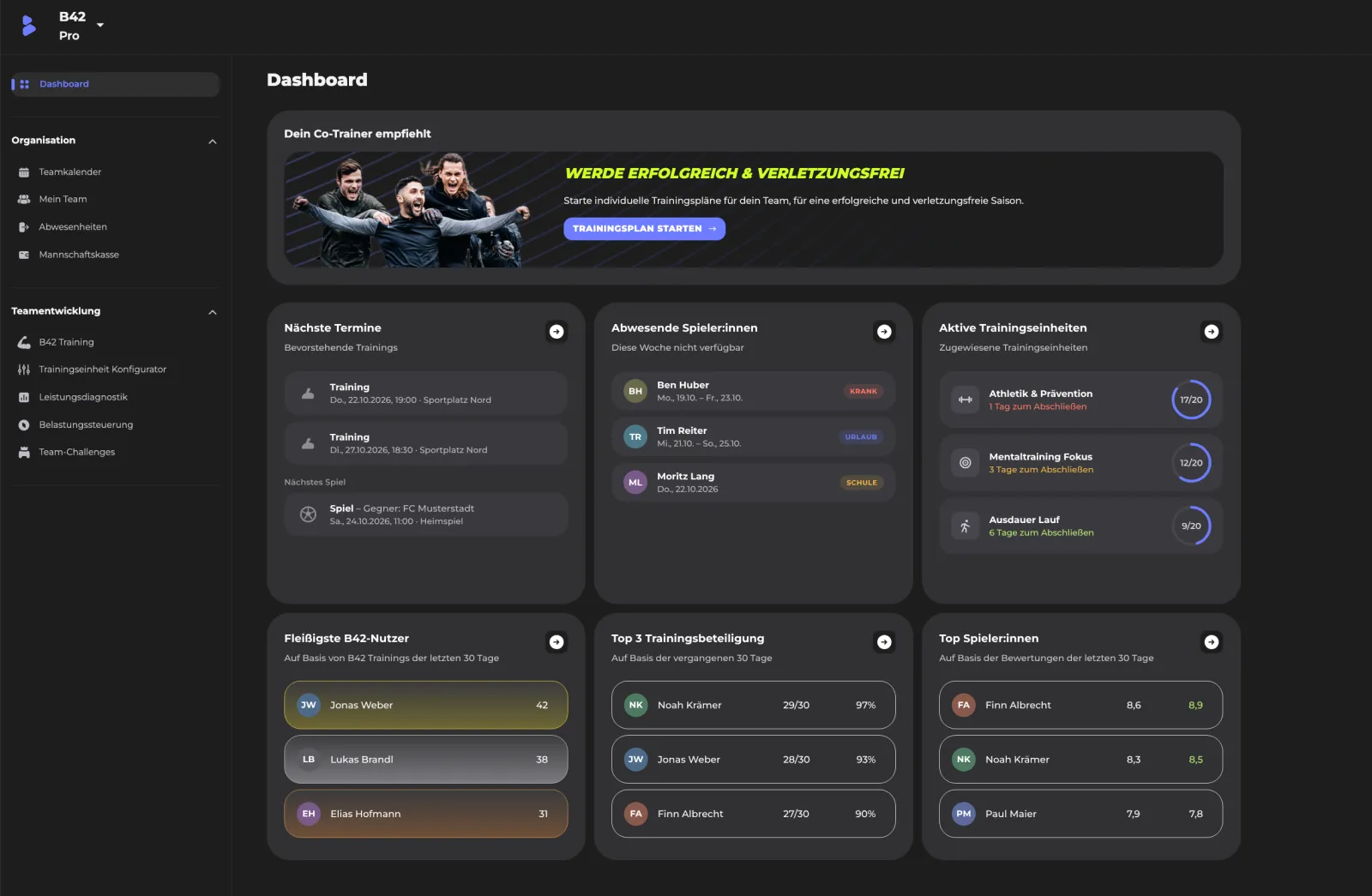
Task: Click the Mentaltraining Fokus 12/20 progress ring
Action: (1191, 463)
